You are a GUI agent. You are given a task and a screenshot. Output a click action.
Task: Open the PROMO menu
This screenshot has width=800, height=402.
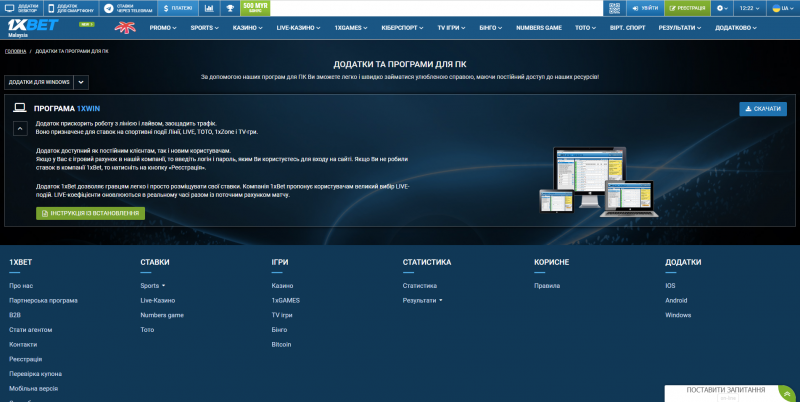[x=163, y=28]
